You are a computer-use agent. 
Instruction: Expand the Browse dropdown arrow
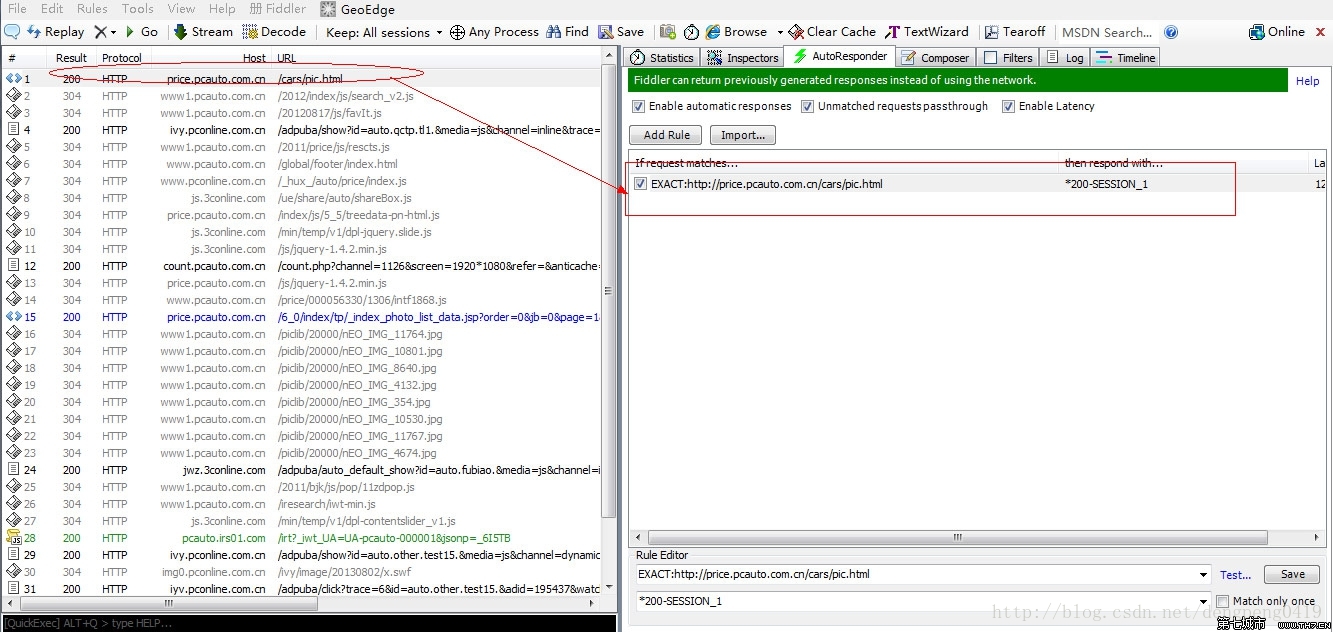point(779,32)
